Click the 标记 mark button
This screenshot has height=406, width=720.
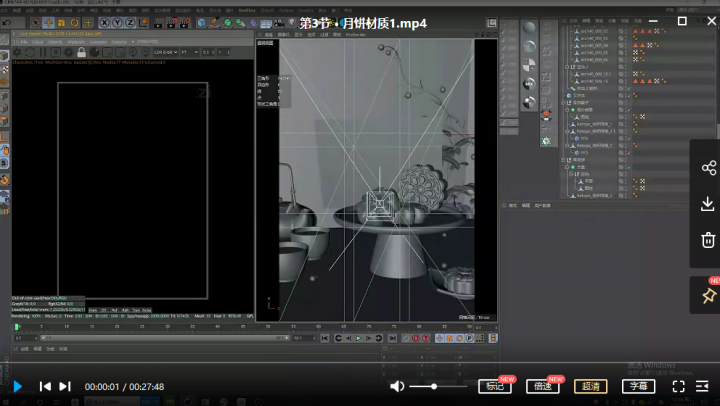(x=495, y=386)
